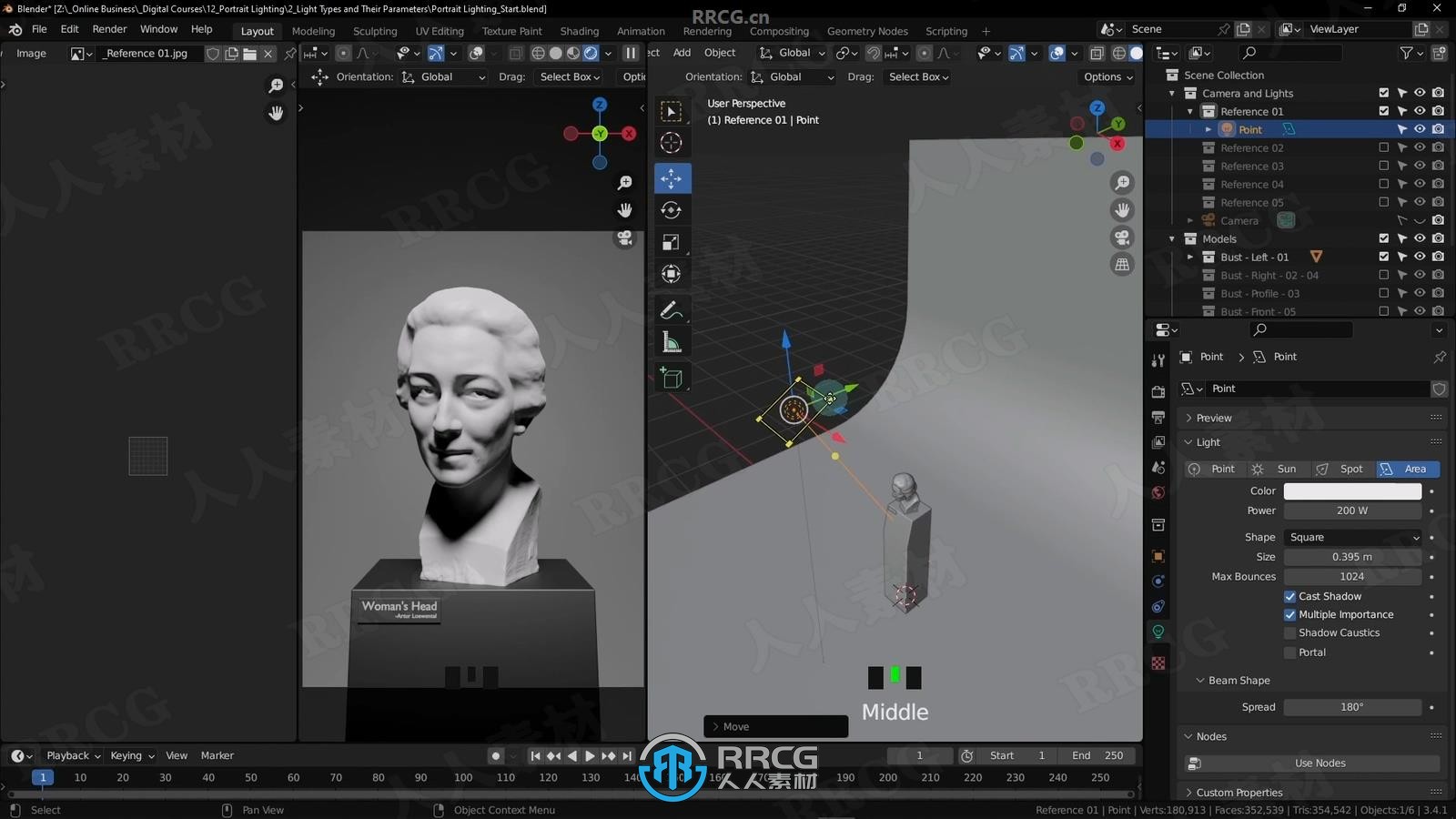Select the Transform tool
The width and height of the screenshot is (1456, 819).
[x=672, y=274]
